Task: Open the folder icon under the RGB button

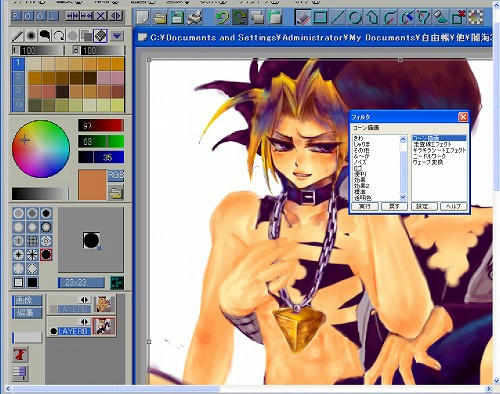Action: click(116, 192)
